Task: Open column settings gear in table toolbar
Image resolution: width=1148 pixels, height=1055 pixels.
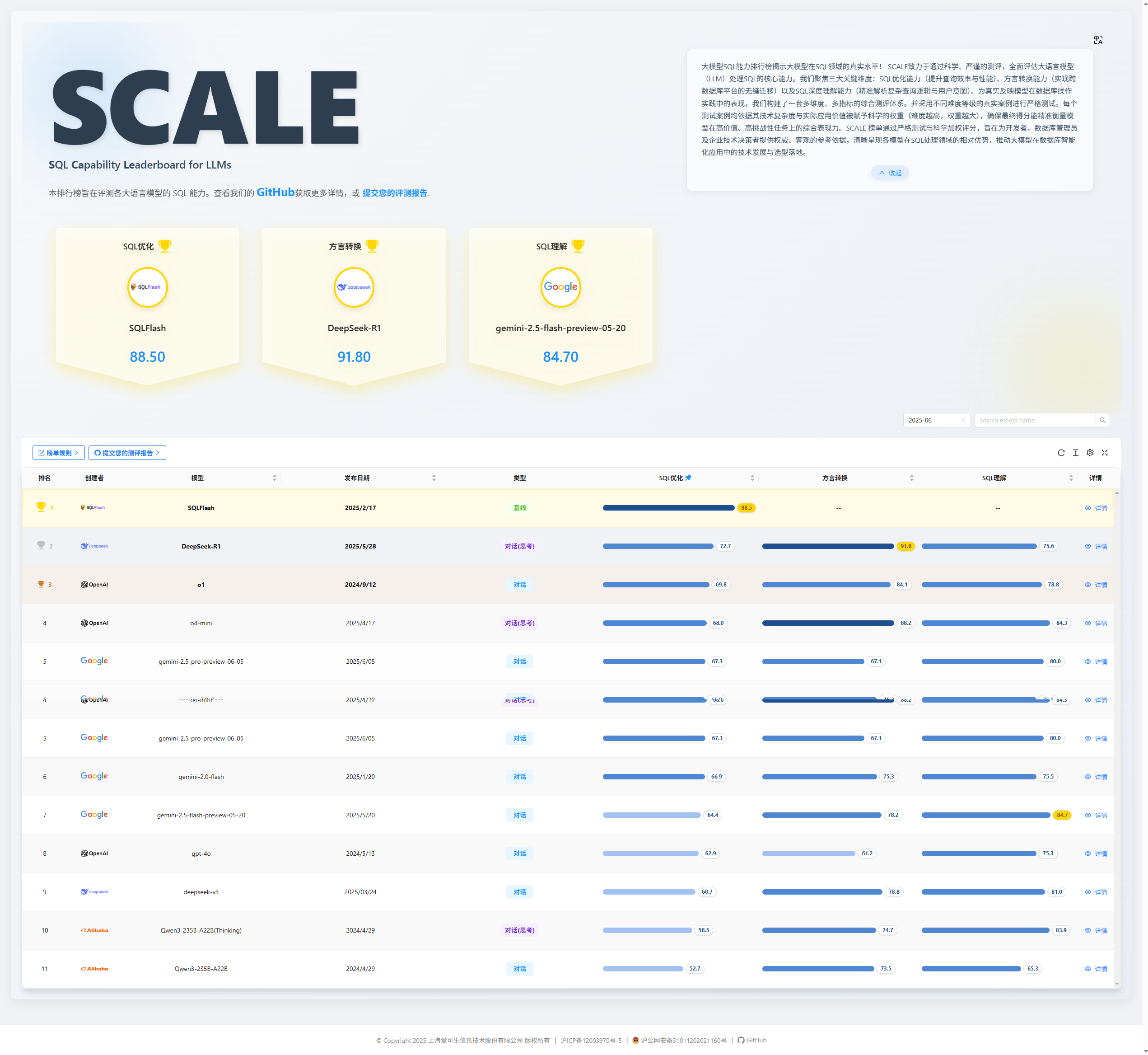Action: click(x=1090, y=453)
